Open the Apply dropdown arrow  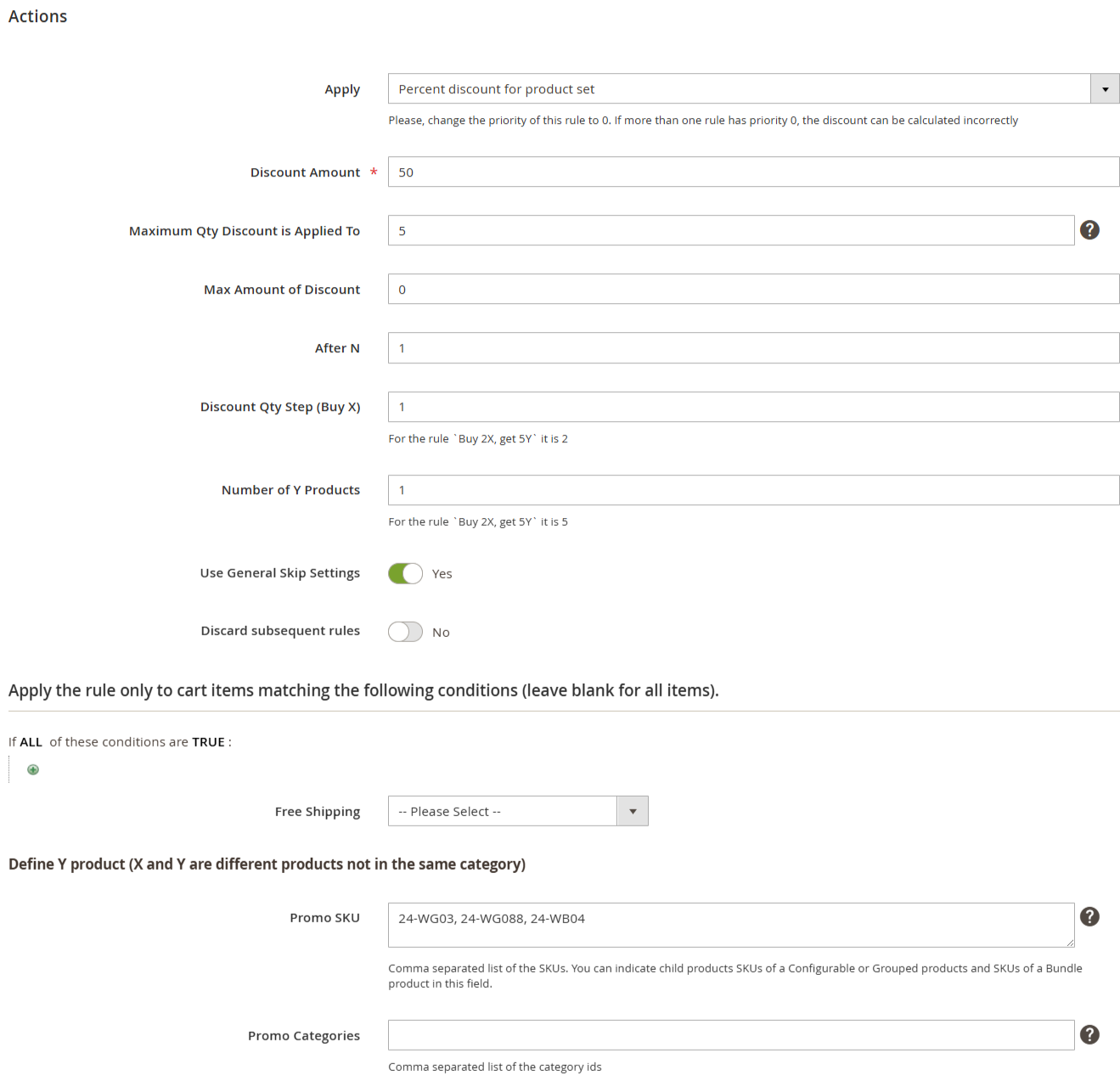(1105, 89)
